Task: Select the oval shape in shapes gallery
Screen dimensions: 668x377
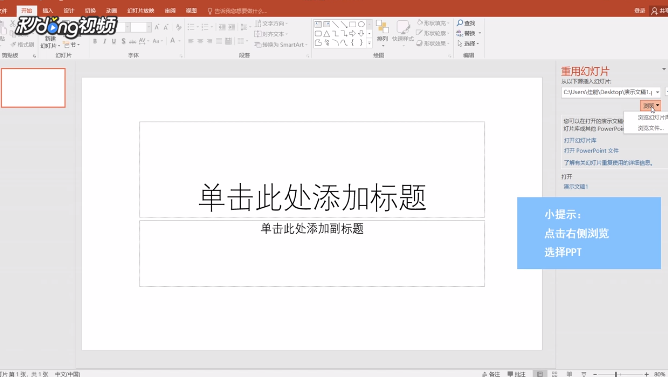Action: click(x=361, y=24)
